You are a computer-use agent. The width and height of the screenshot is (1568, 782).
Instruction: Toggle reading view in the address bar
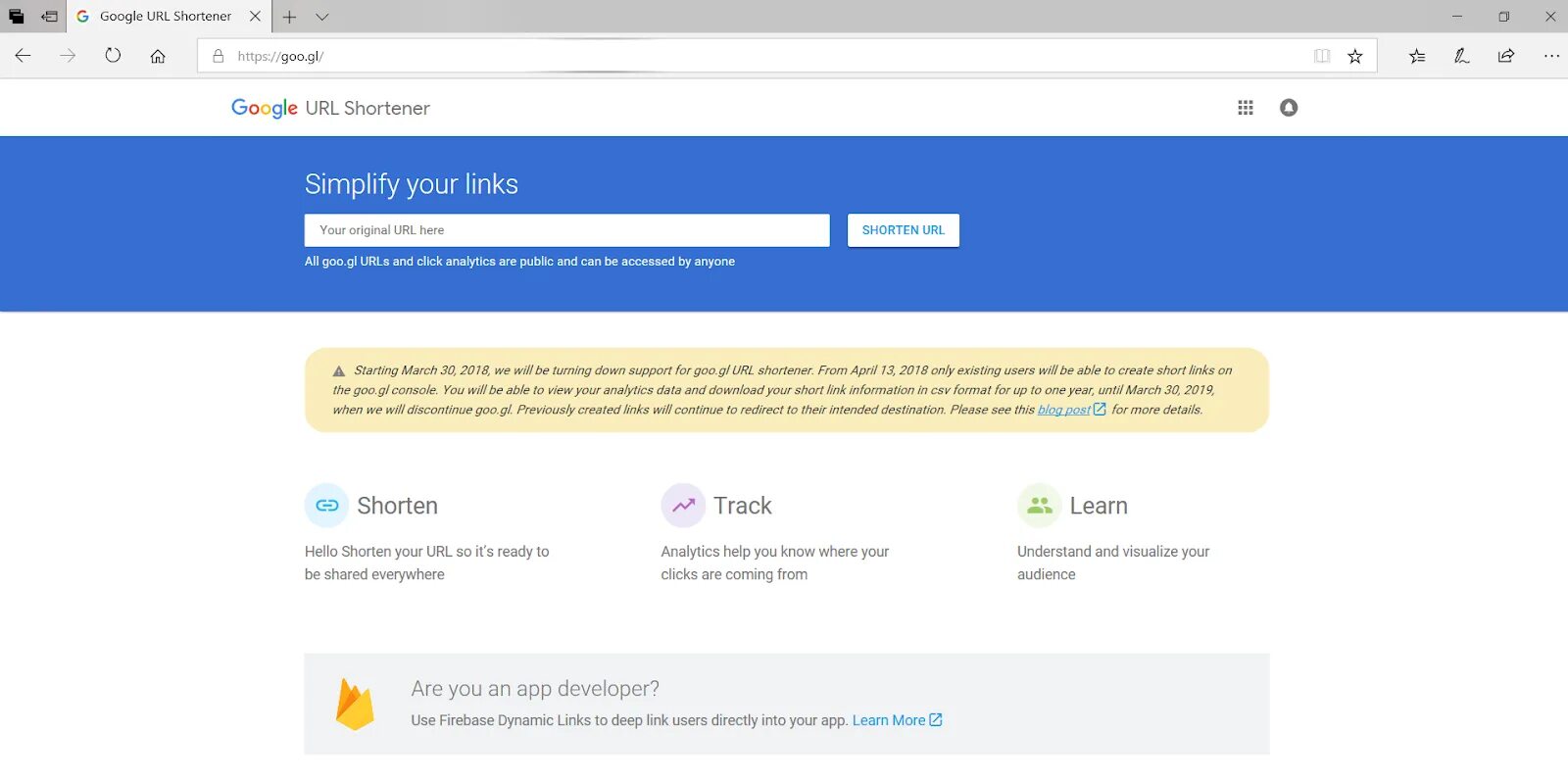(x=1322, y=56)
